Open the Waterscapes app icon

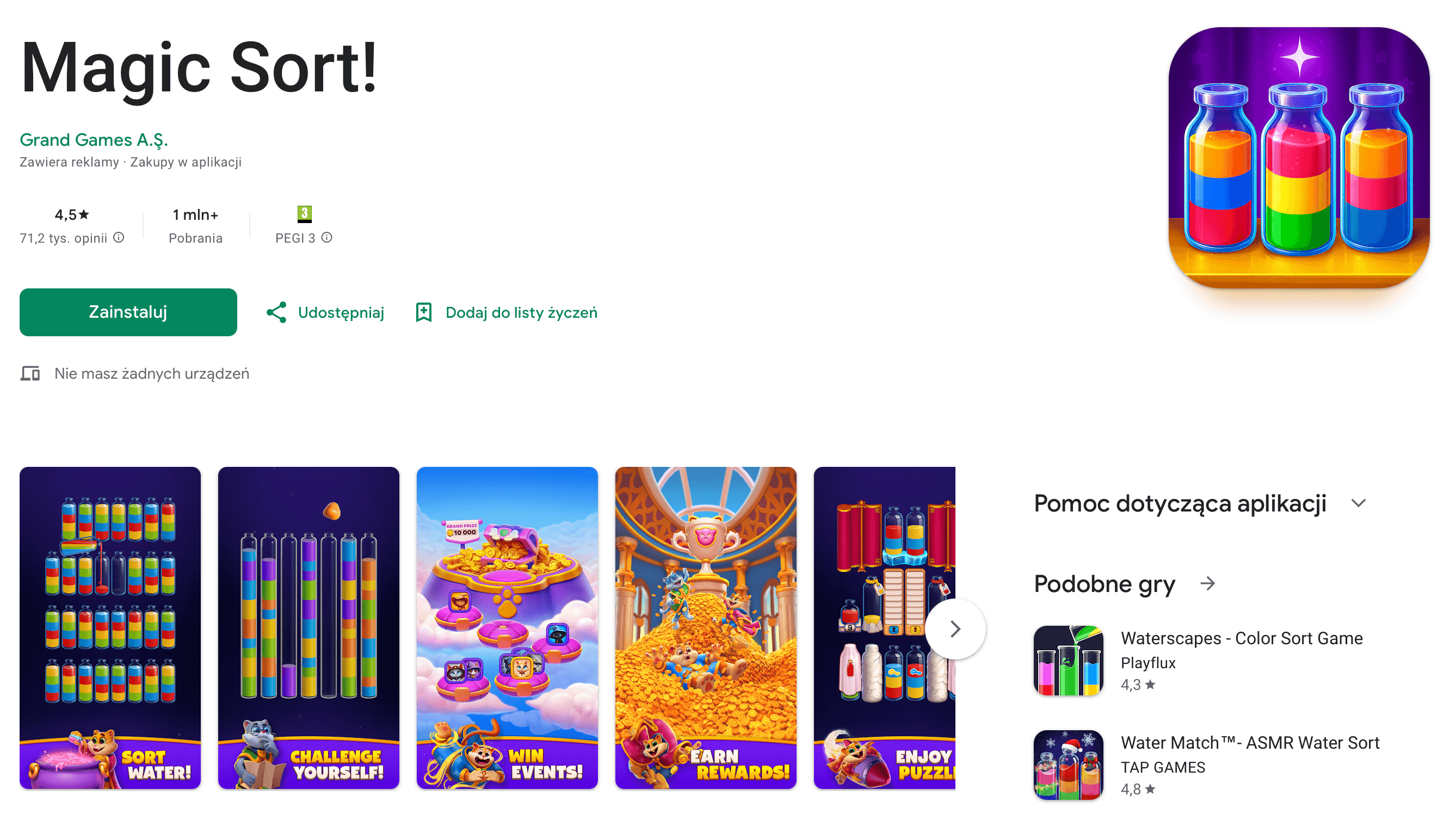[1068, 660]
